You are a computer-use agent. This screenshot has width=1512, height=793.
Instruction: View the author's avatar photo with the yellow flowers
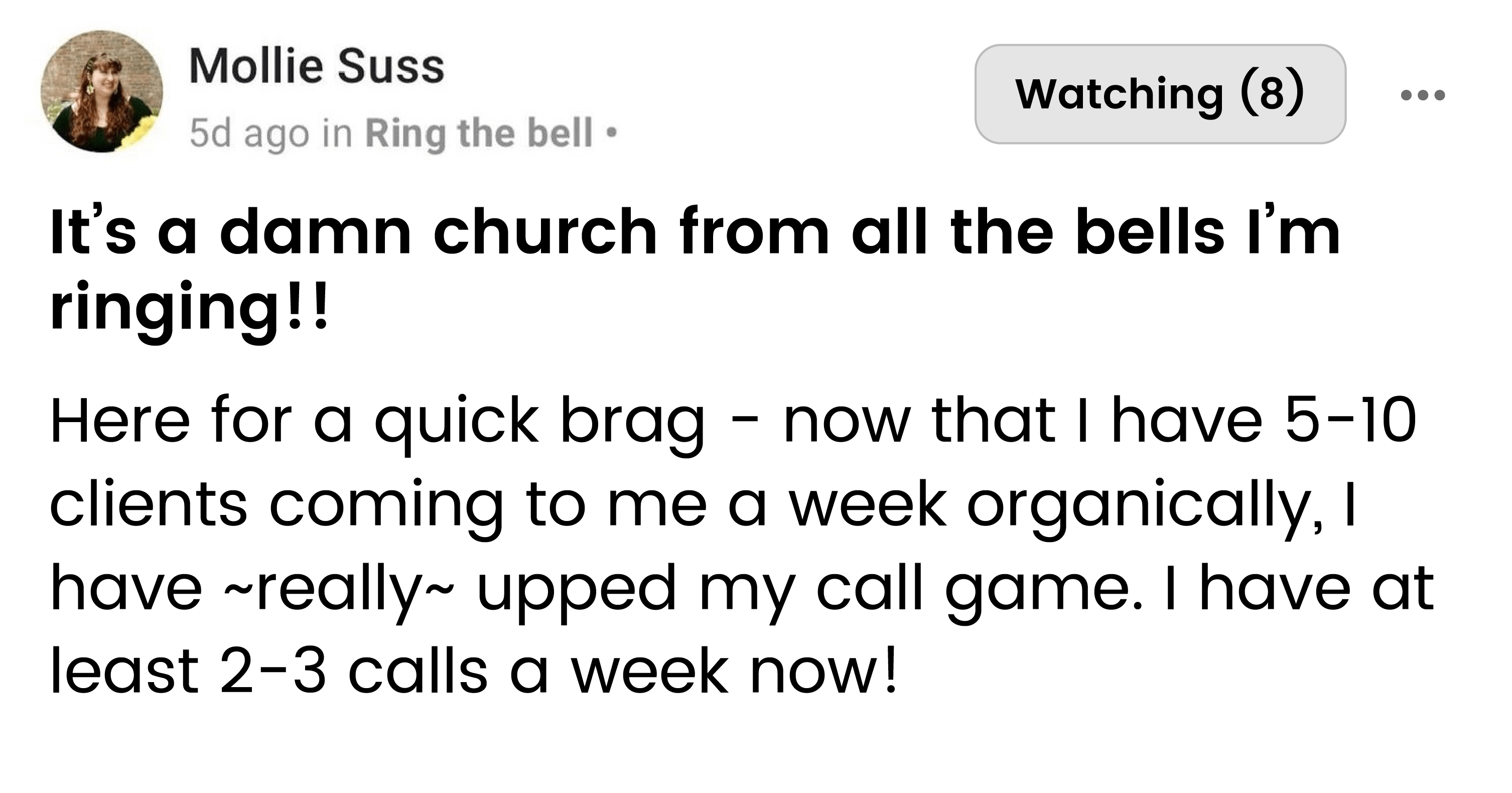(101, 92)
